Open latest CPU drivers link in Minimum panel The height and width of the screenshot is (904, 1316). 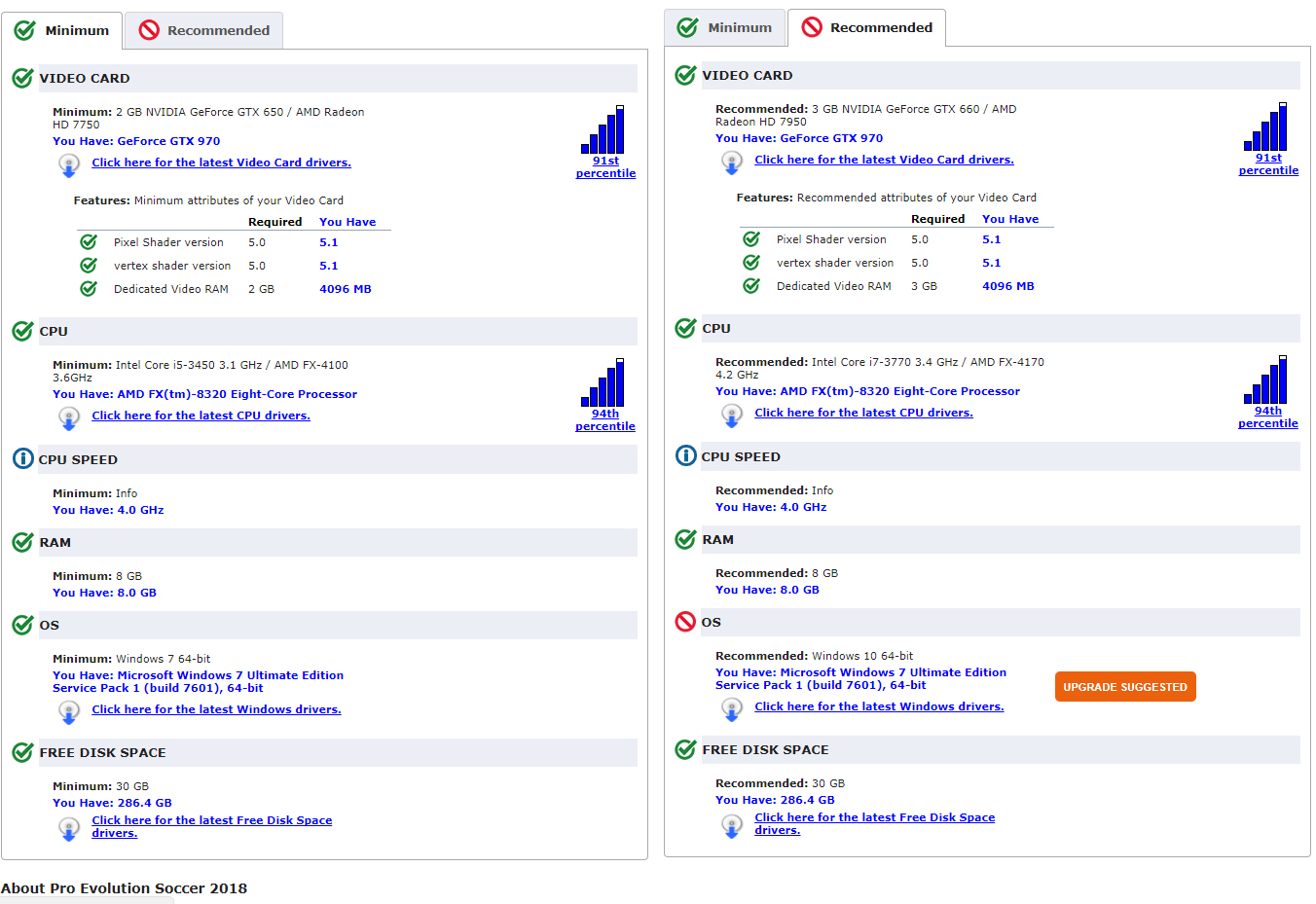[201, 416]
